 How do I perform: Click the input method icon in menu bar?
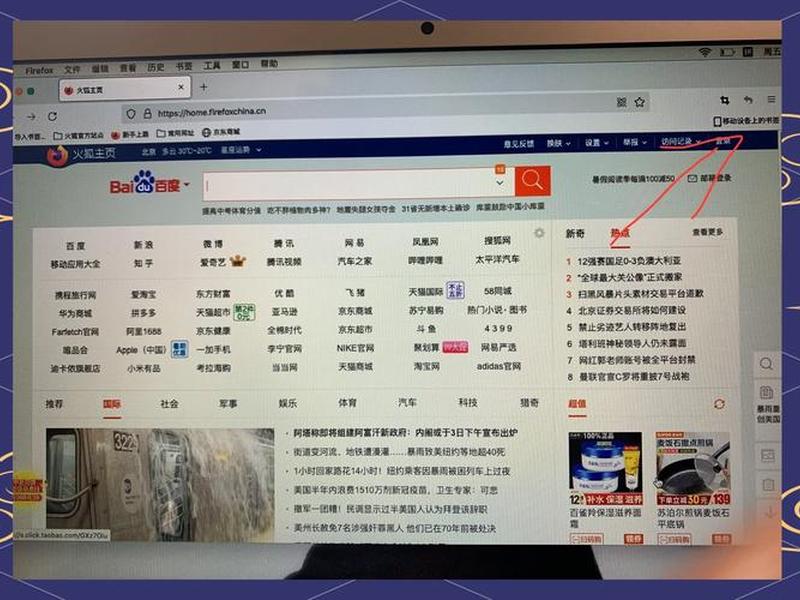click(x=747, y=52)
